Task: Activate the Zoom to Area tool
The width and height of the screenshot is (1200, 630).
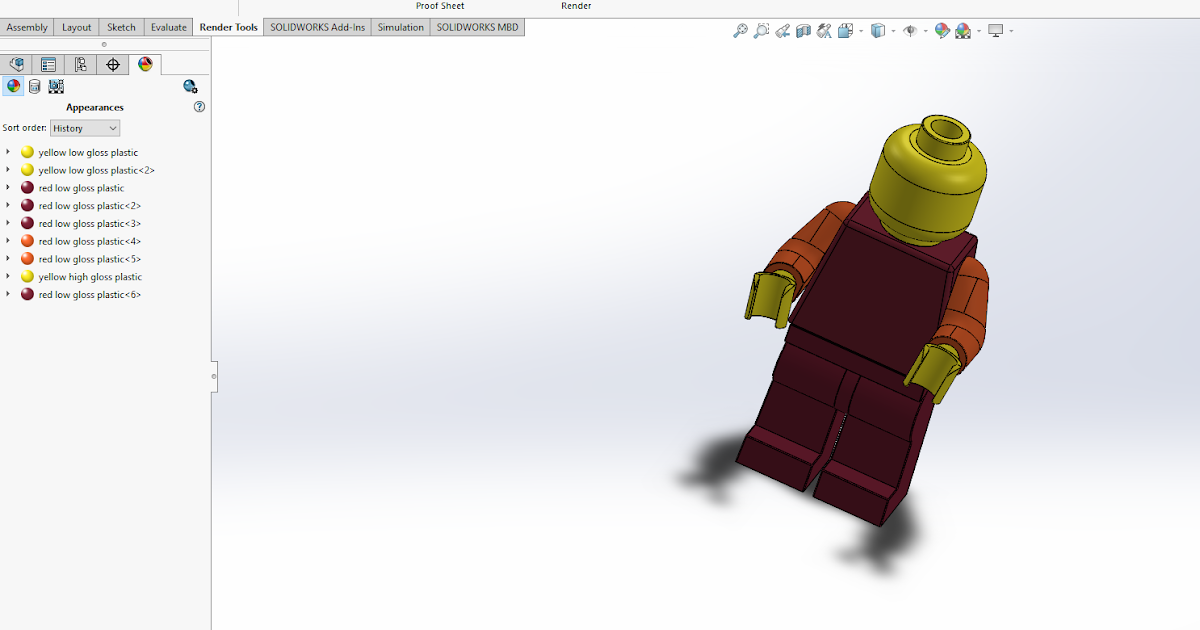Action: pos(761,31)
